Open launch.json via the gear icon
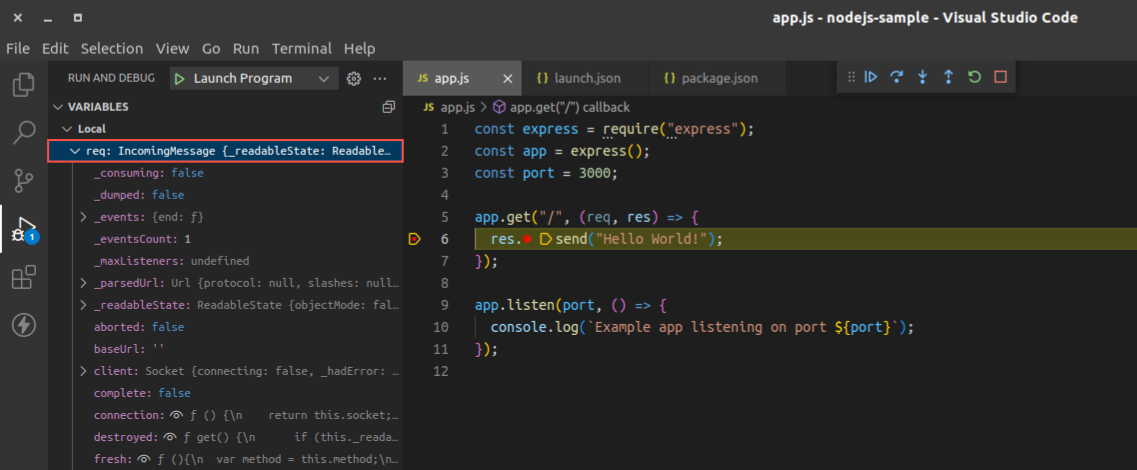The height and width of the screenshot is (470, 1137). (354, 78)
